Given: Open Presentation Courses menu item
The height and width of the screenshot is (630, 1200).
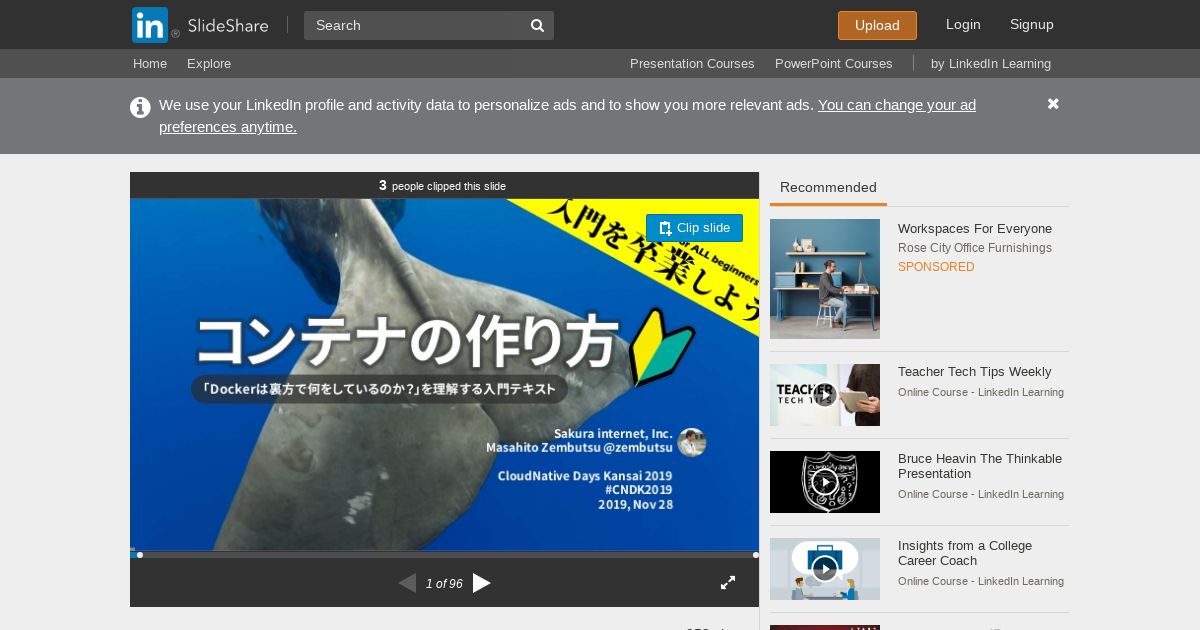Looking at the screenshot, I should [x=692, y=64].
